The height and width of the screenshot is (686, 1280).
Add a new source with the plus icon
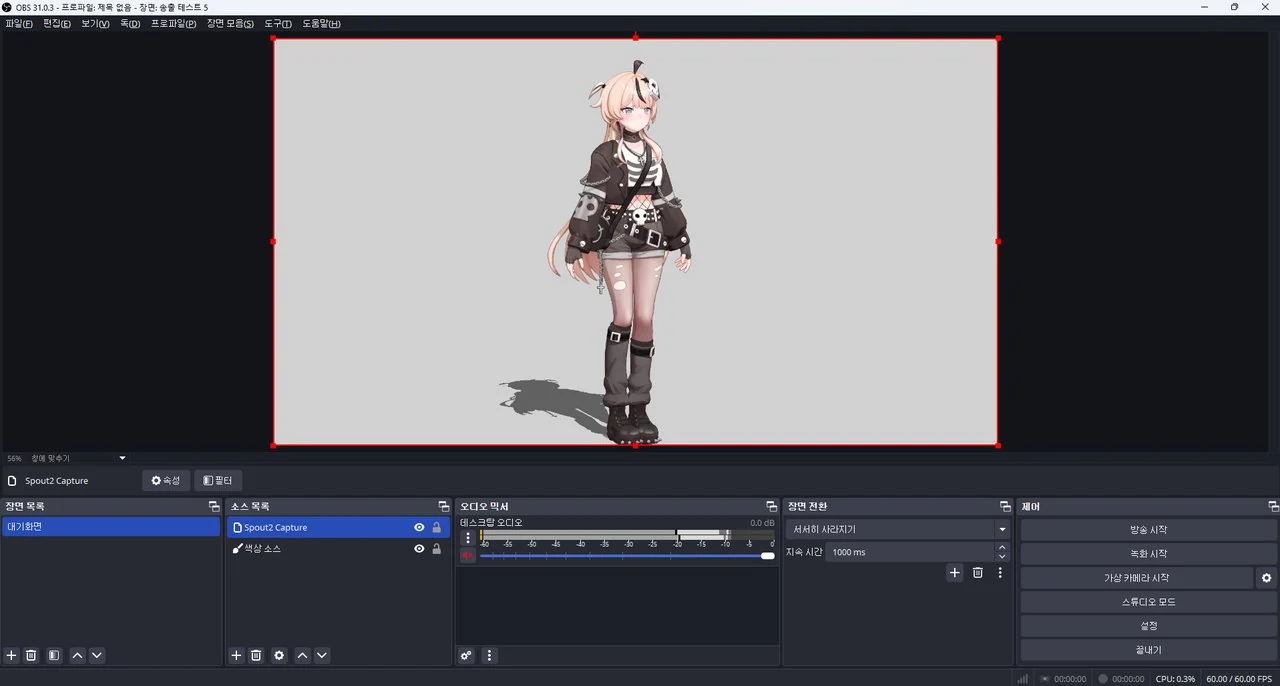236,655
